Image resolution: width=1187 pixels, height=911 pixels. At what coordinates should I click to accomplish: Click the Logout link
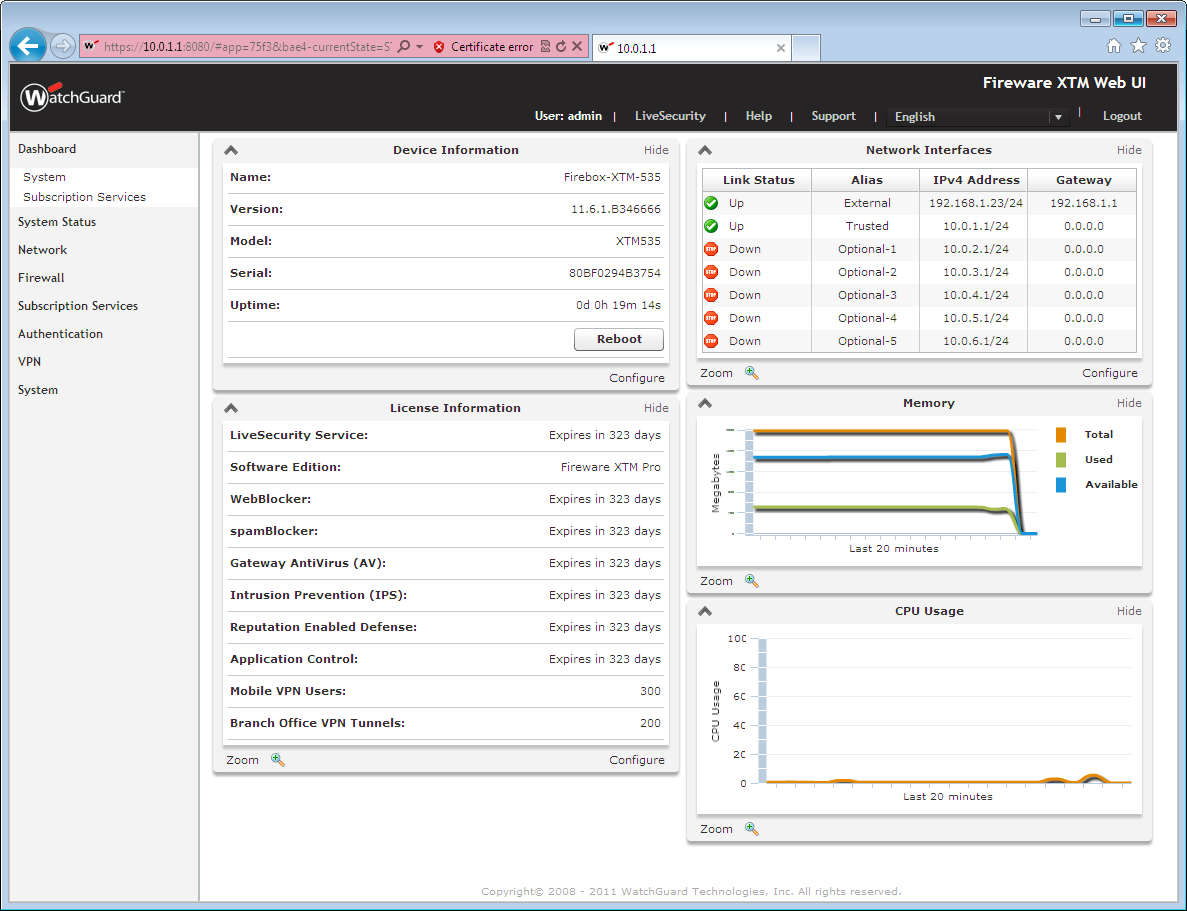click(x=1122, y=116)
